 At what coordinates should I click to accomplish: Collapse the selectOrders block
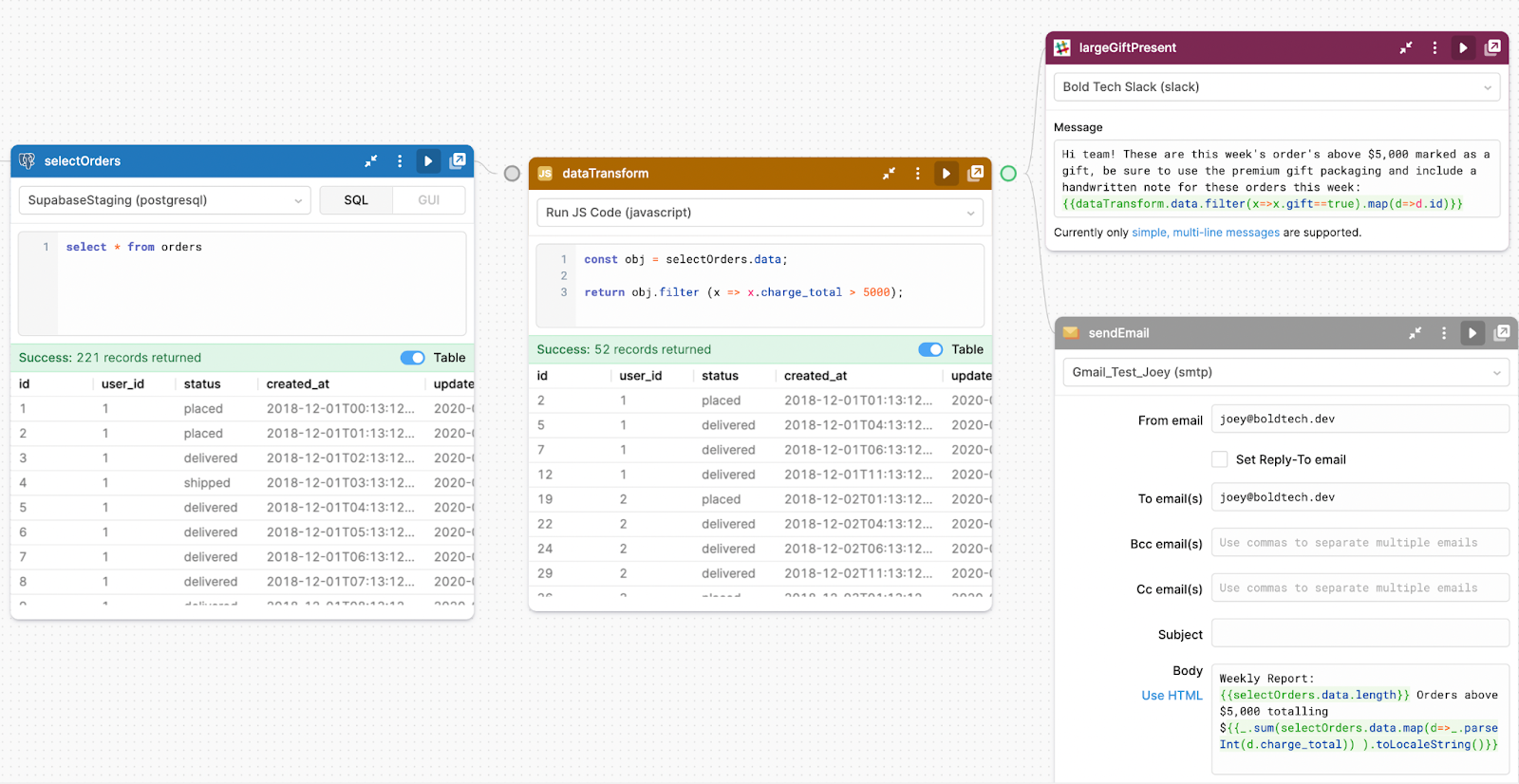click(370, 161)
